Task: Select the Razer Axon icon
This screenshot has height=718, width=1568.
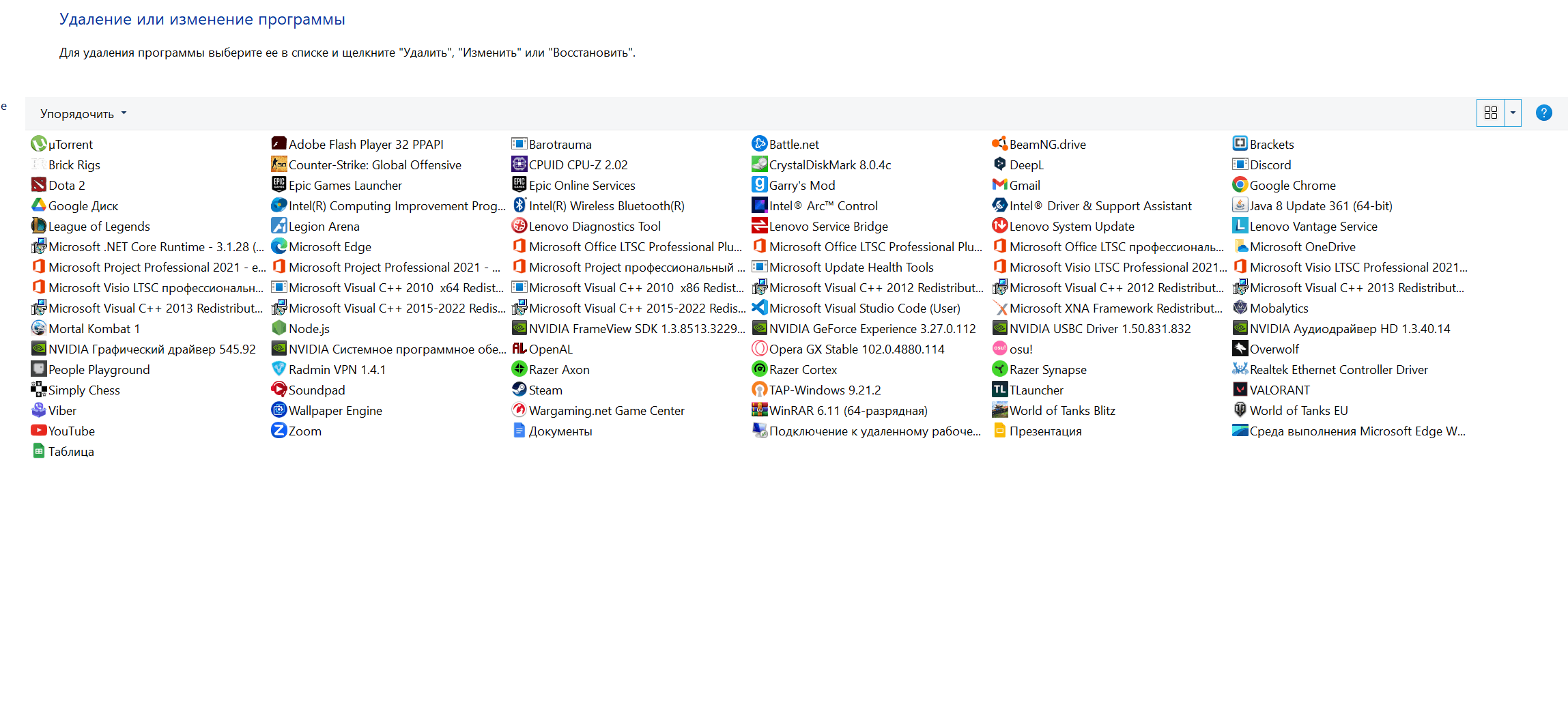Action: pyautogui.click(x=519, y=369)
